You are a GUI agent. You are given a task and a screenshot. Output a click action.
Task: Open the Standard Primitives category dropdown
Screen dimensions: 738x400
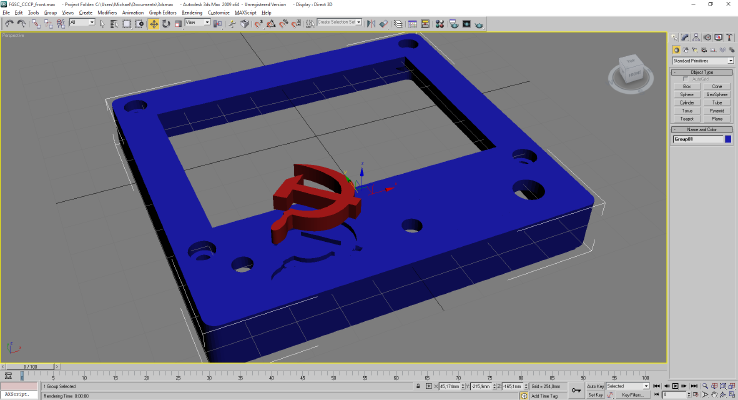[703, 61]
